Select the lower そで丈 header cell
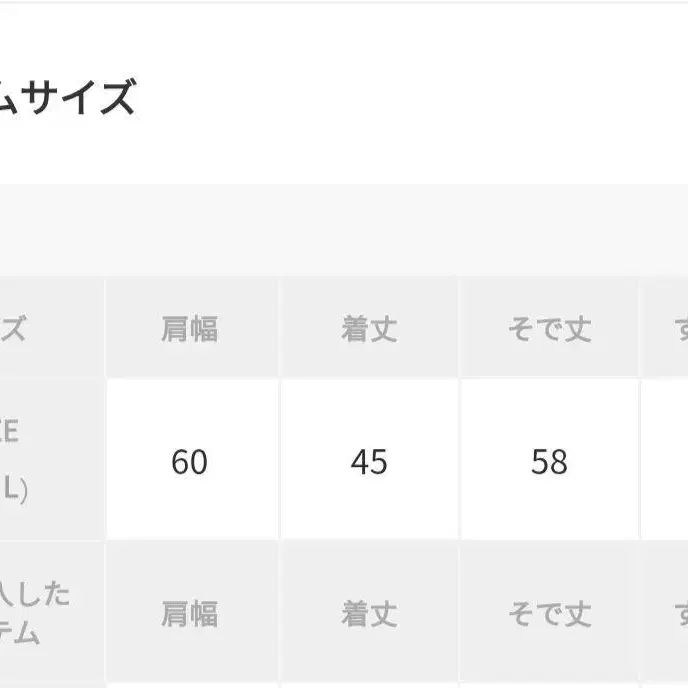The height and width of the screenshot is (688, 688). coord(549,613)
